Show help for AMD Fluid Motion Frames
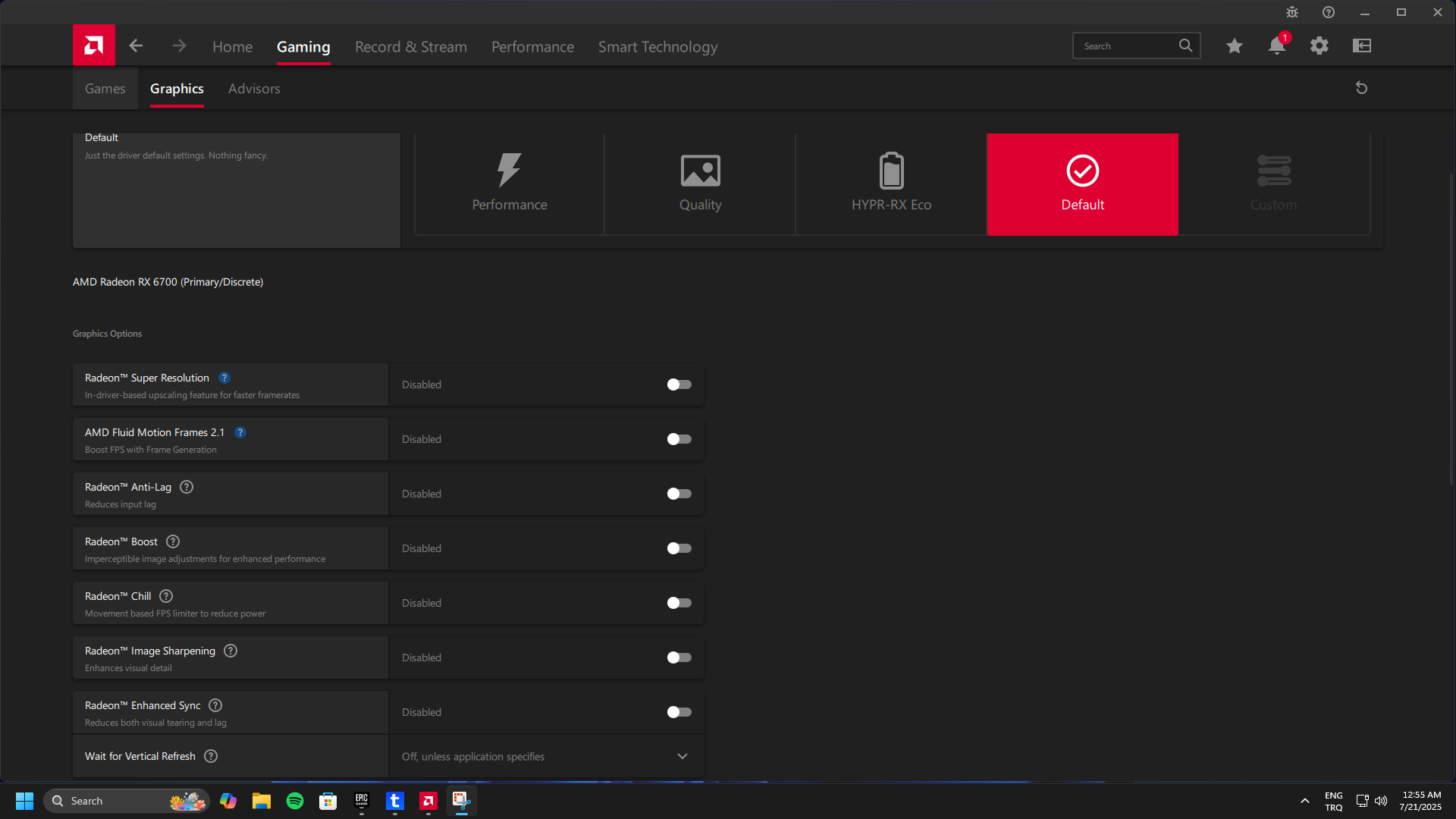 pyautogui.click(x=240, y=432)
